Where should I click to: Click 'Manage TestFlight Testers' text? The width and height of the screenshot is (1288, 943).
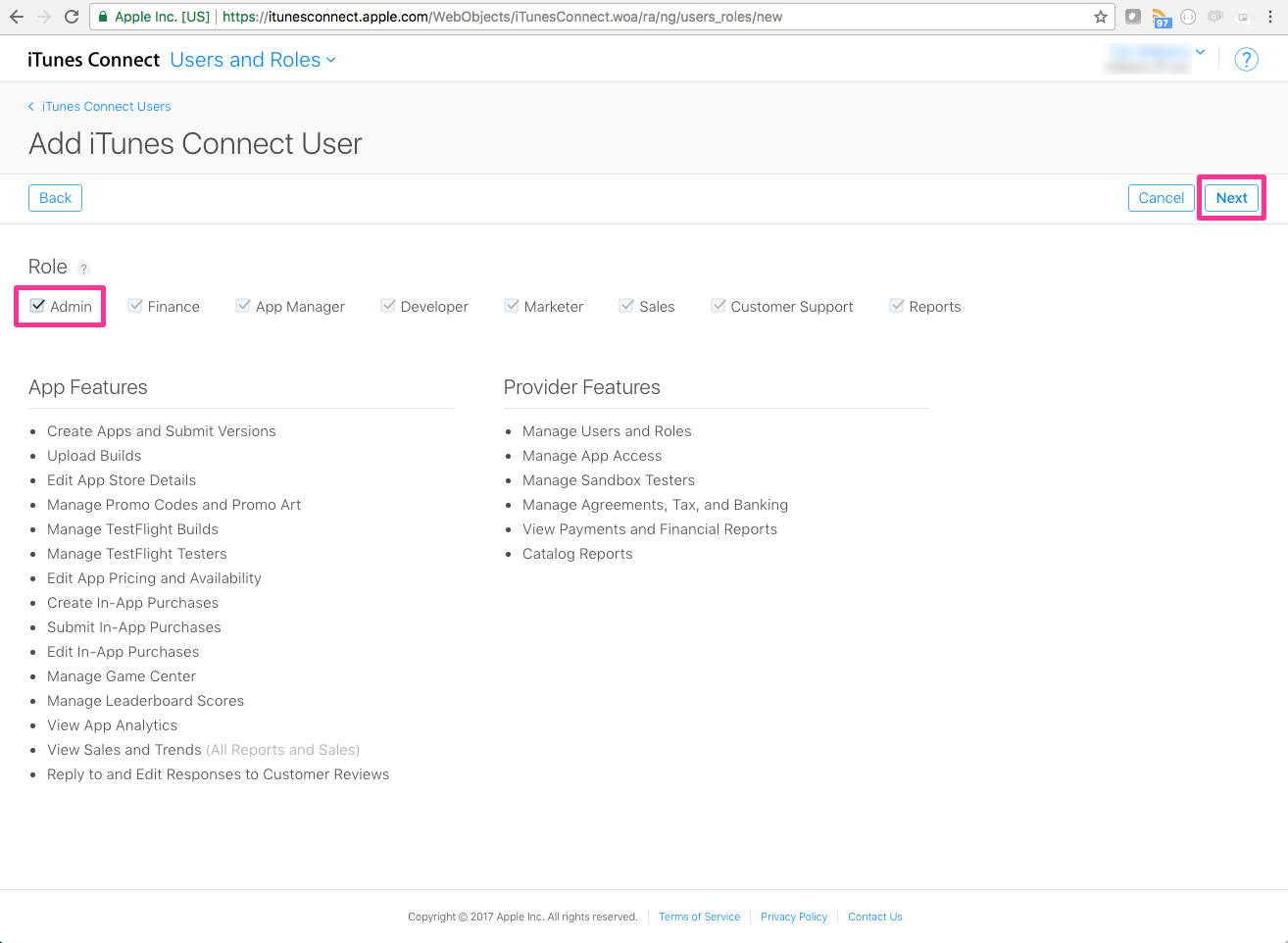[x=137, y=554]
